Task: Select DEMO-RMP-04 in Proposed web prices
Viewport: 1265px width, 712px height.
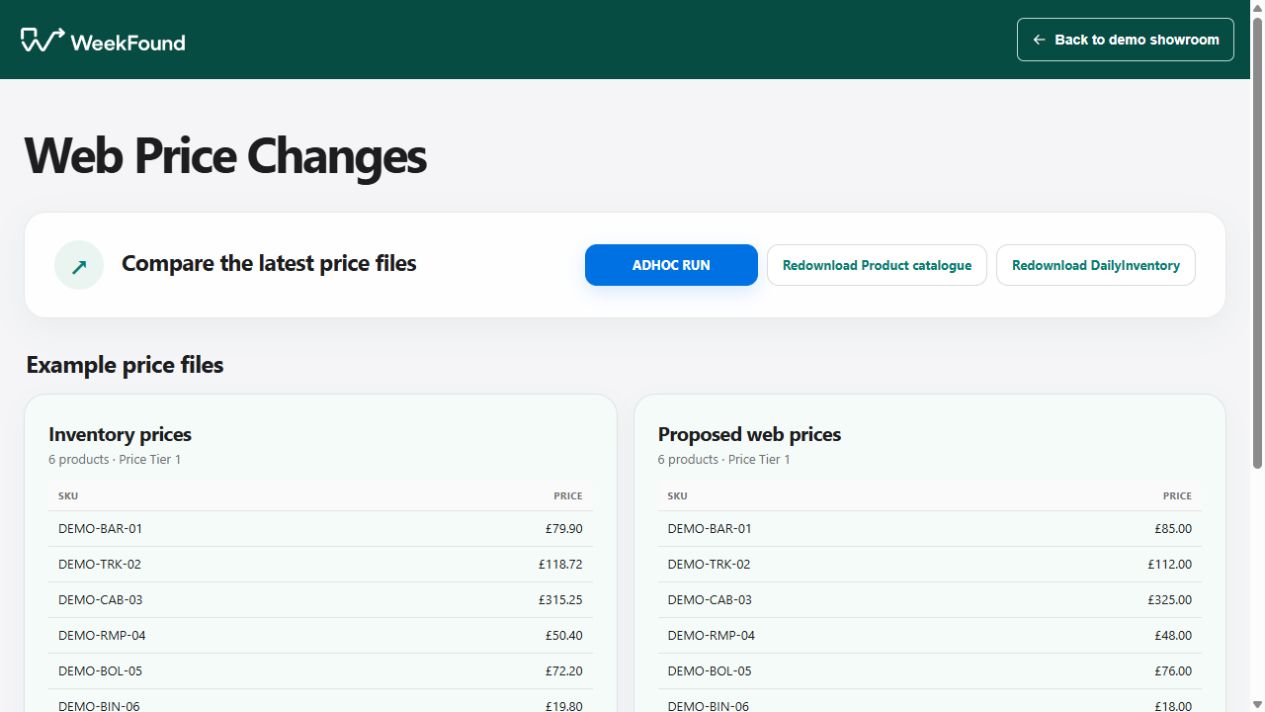Action: 711,636
